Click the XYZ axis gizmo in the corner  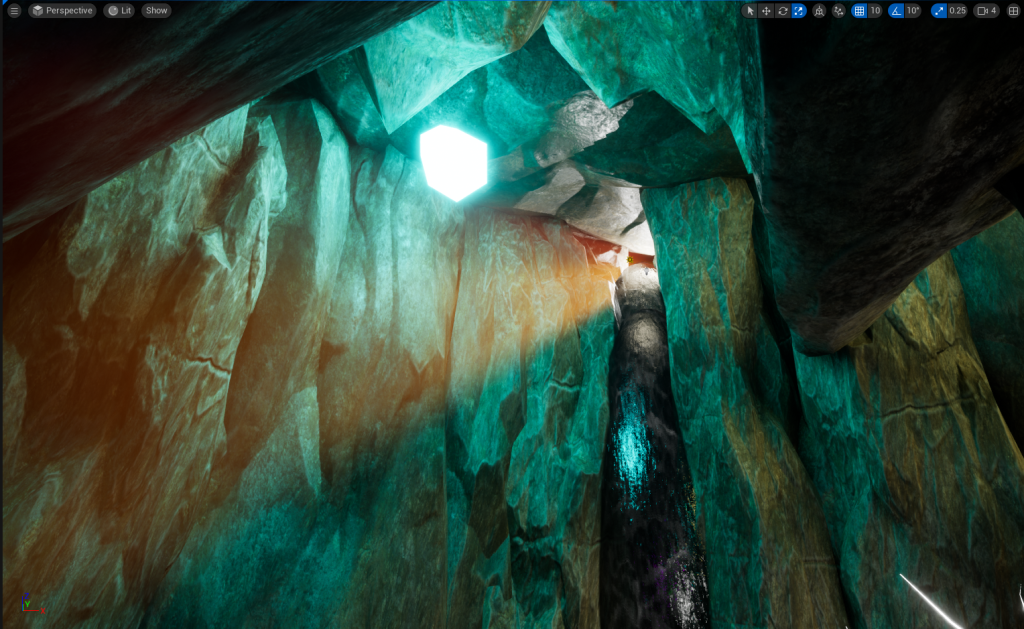[x=30, y=604]
